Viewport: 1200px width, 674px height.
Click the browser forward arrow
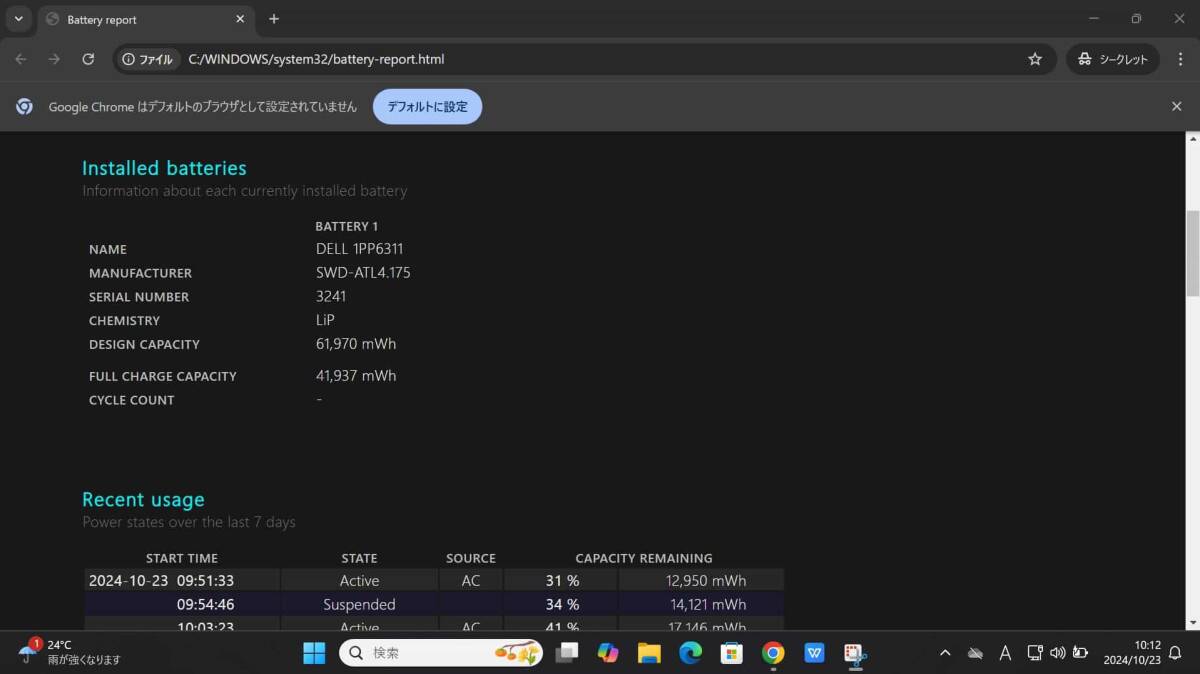click(x=54, y=59)
